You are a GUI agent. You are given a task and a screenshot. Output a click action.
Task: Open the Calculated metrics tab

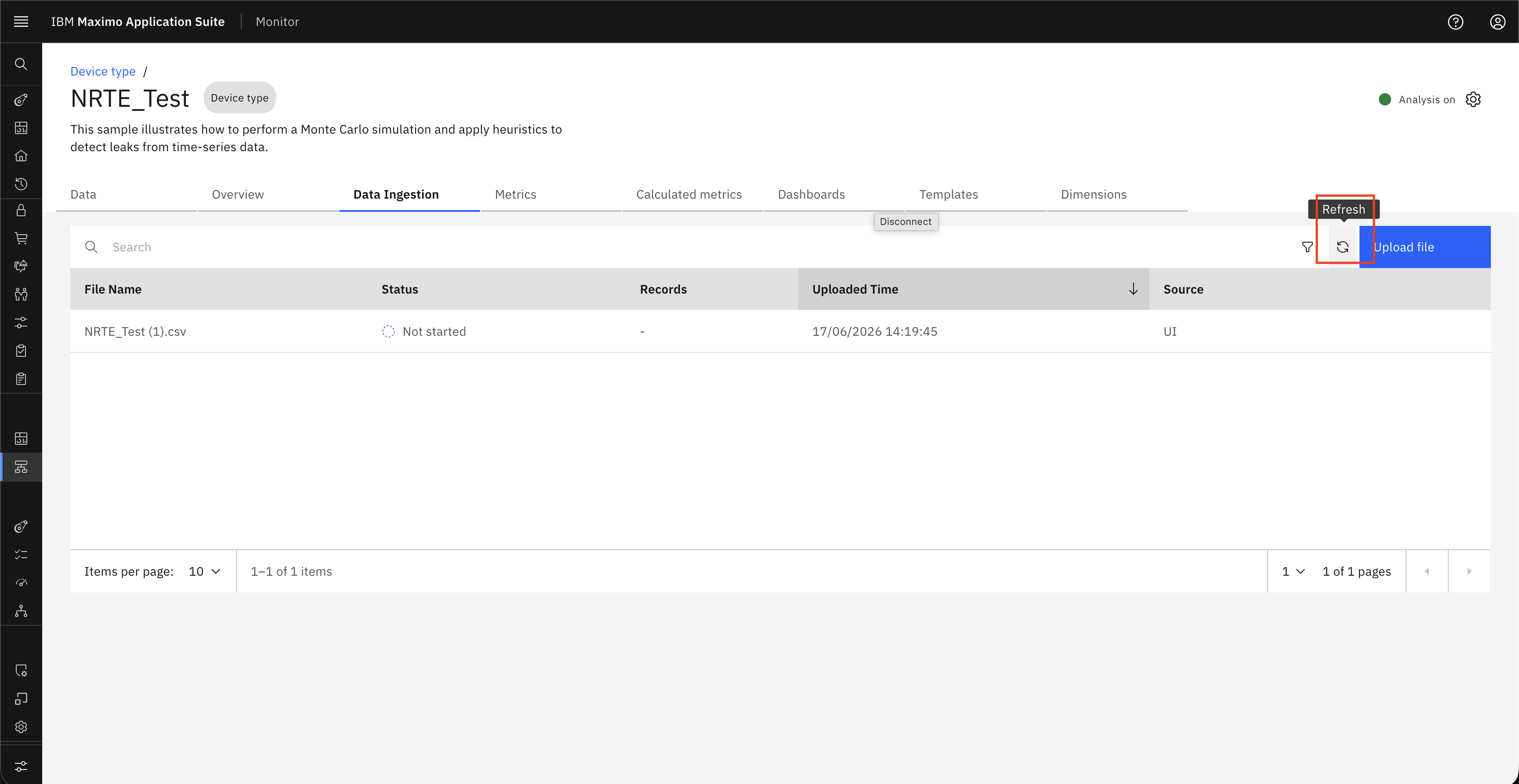[693, 195]
